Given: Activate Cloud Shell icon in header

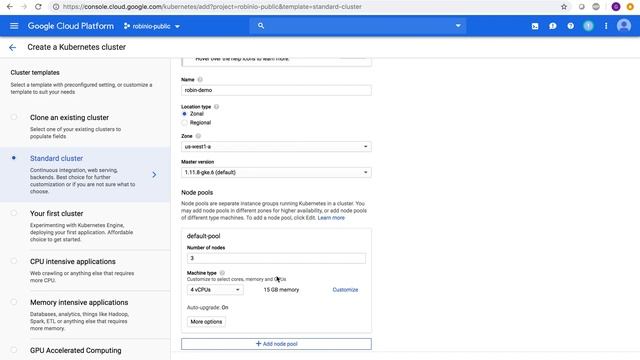Looking at the screenshot, I should pos(535,26).
